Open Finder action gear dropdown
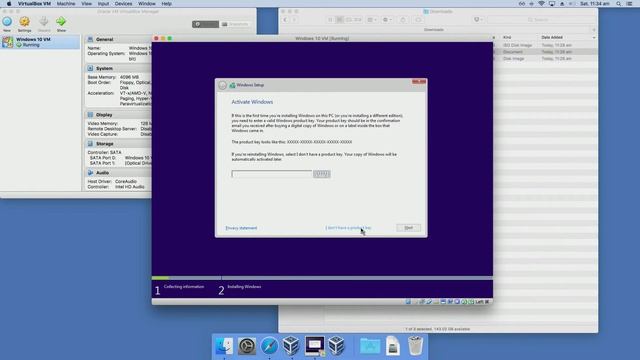The image size is (640, 360). (387, 20)
